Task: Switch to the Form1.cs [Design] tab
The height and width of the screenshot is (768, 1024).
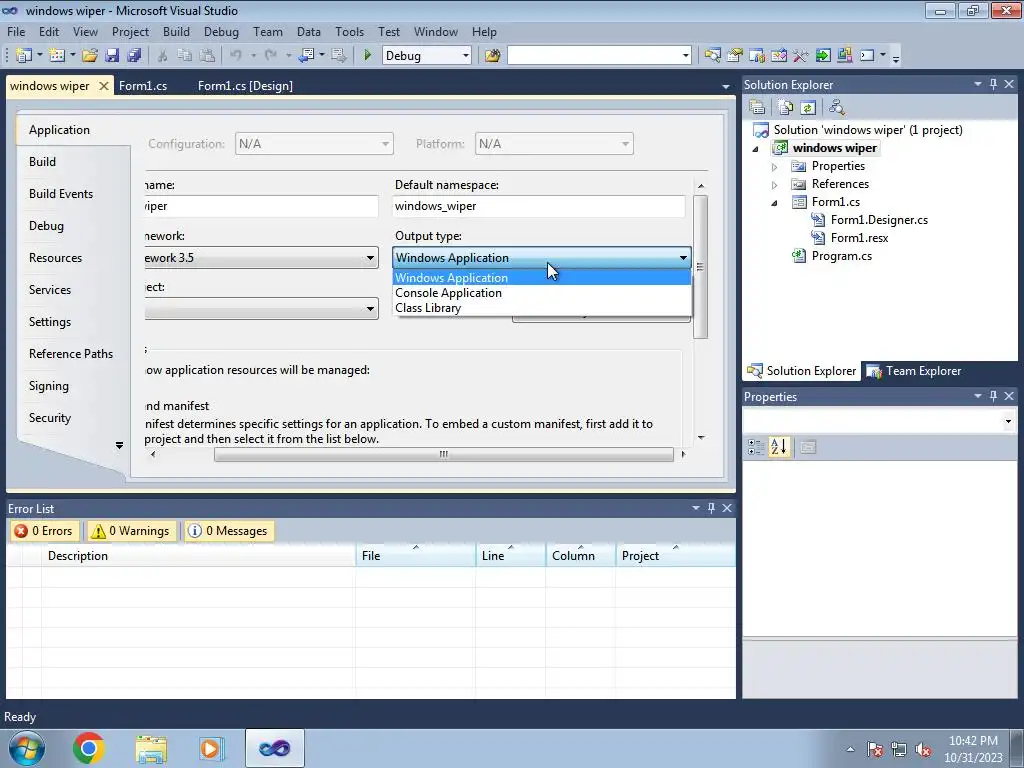Action: pos(245,86)
